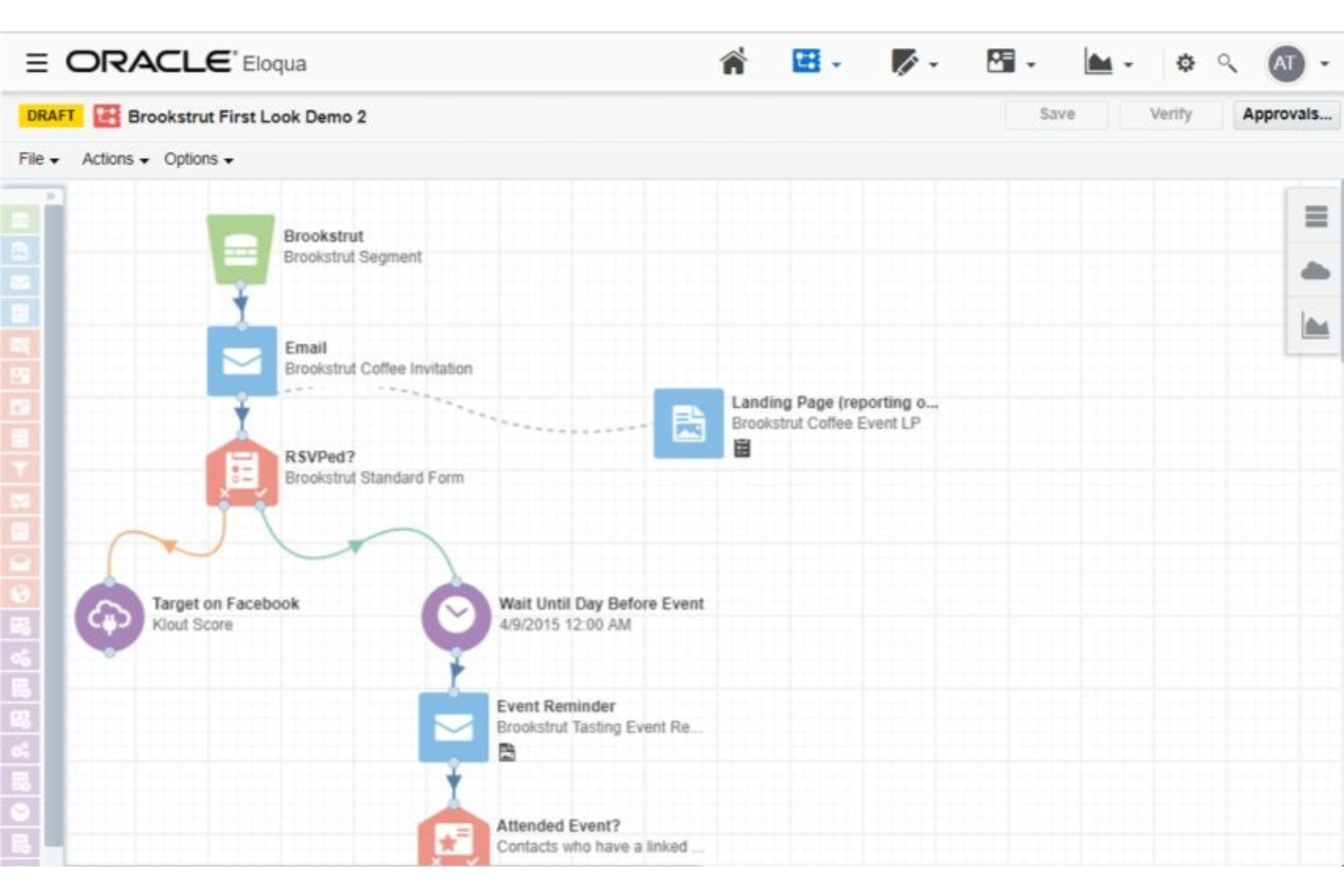
Task: Open the Options menu
Action: point(199,159)
